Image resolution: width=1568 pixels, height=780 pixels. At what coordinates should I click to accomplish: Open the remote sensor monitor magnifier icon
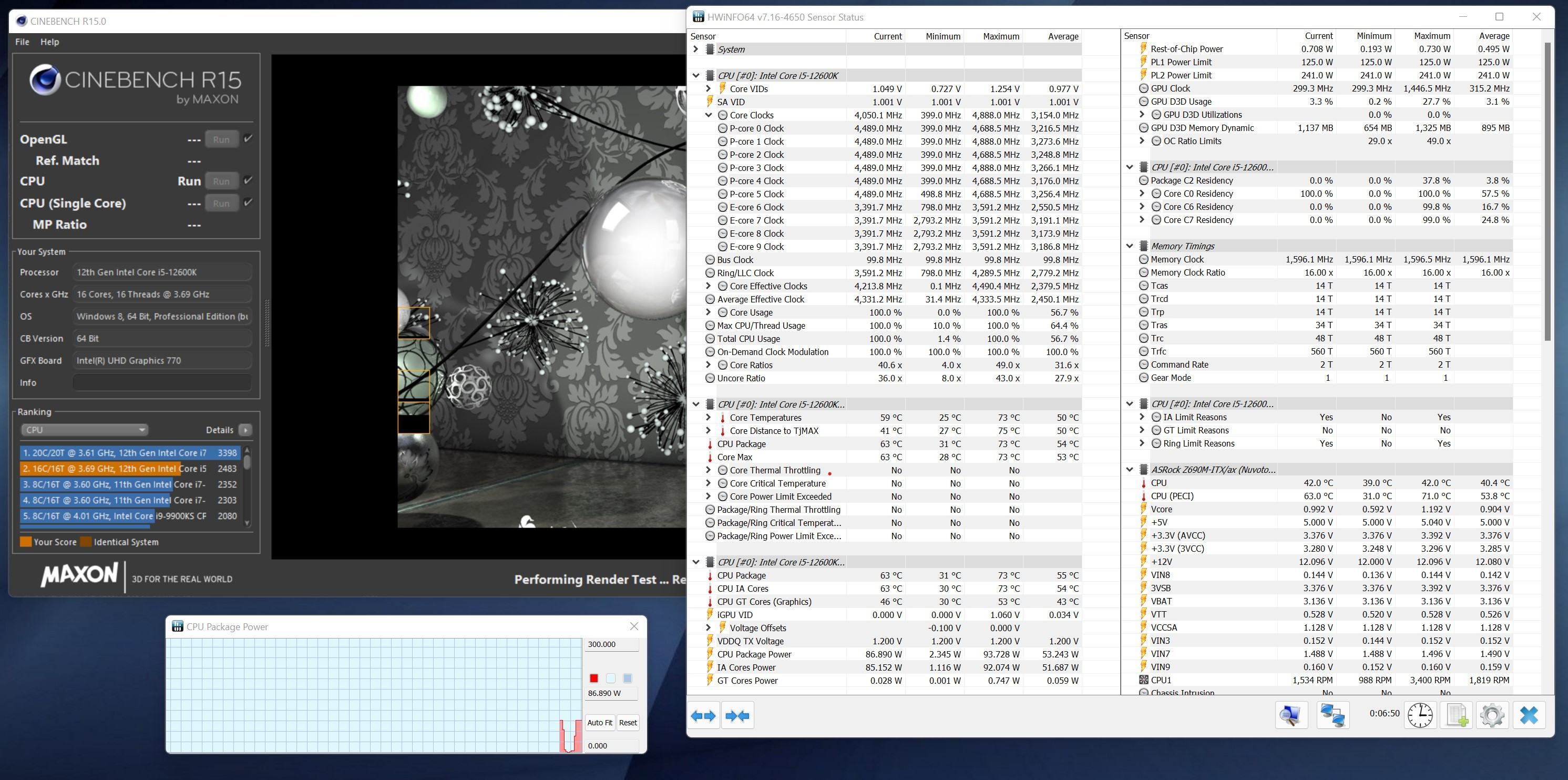(x=1290, y=715)
